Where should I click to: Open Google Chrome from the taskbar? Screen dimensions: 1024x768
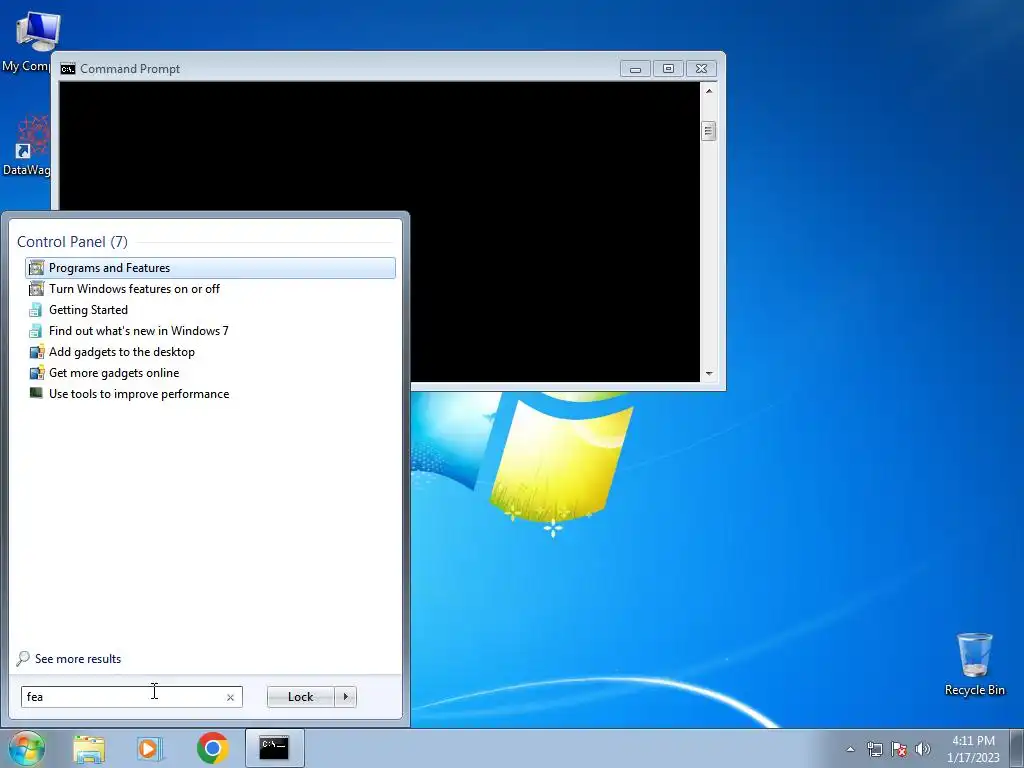pos(212,748)
